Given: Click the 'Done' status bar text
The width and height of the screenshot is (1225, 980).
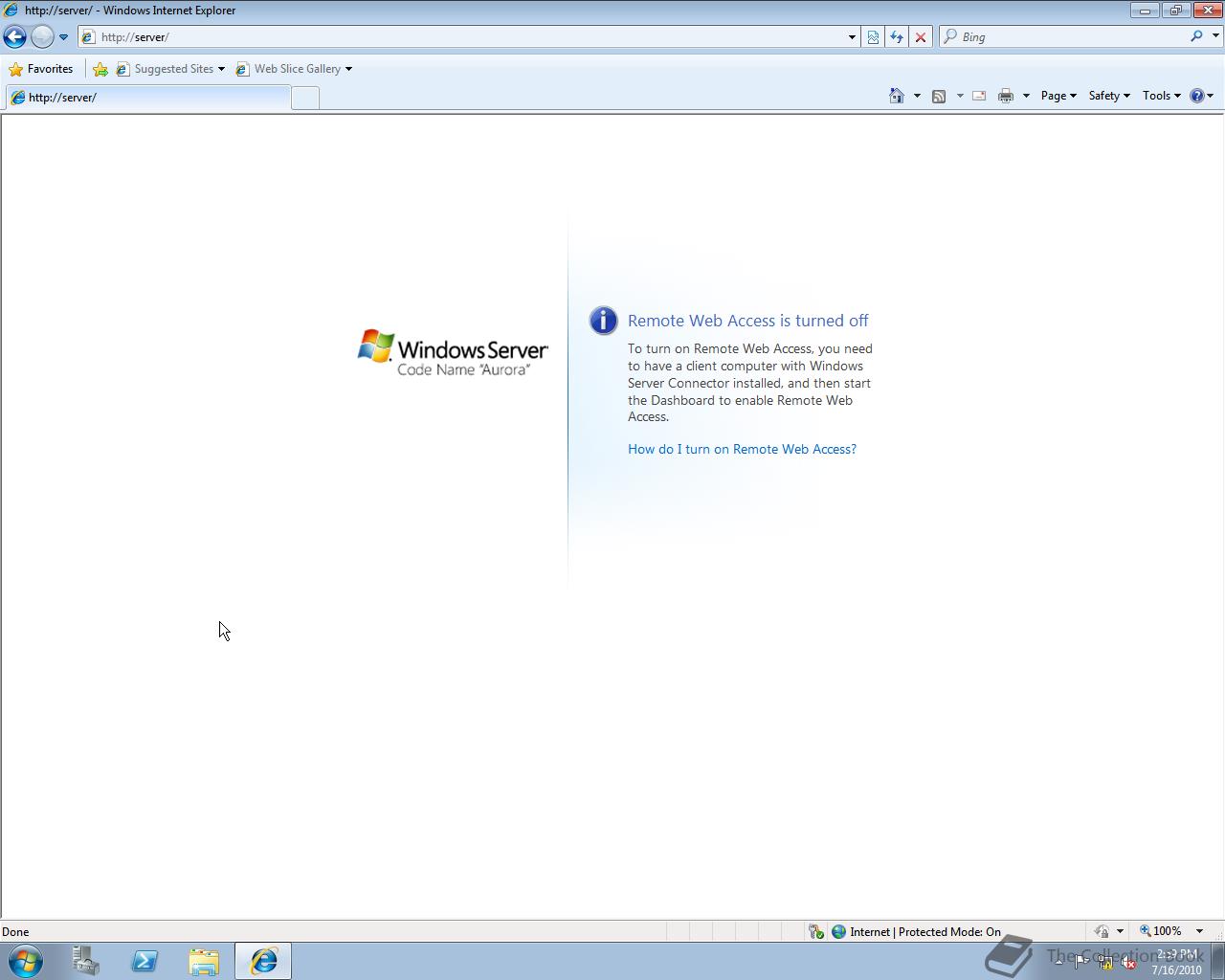Looking at the screenshot, I should click(x=15, y=932).
